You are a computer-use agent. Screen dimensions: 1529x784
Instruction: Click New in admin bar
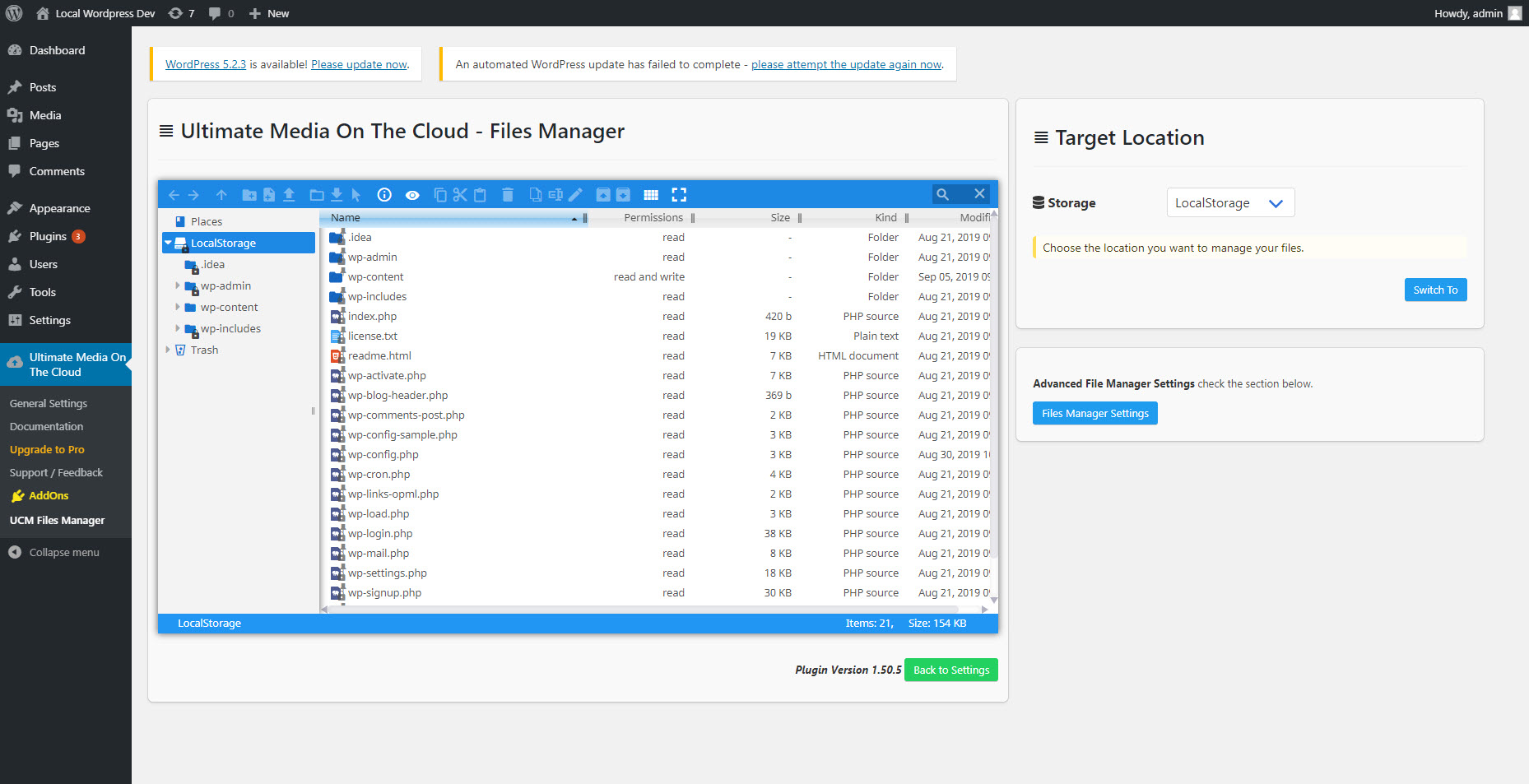click(x=269, y=13)
